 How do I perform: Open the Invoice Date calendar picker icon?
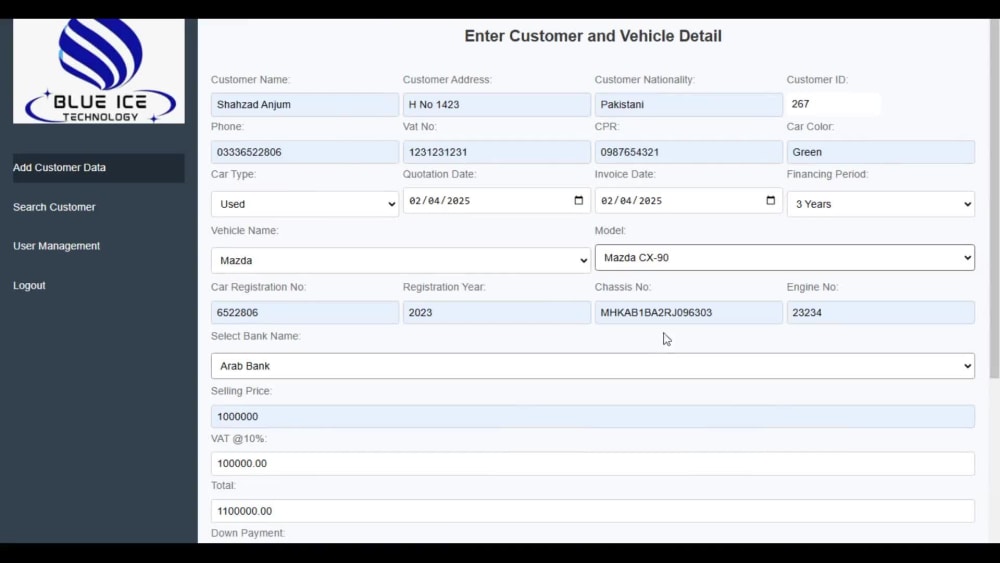pos(770,200)
